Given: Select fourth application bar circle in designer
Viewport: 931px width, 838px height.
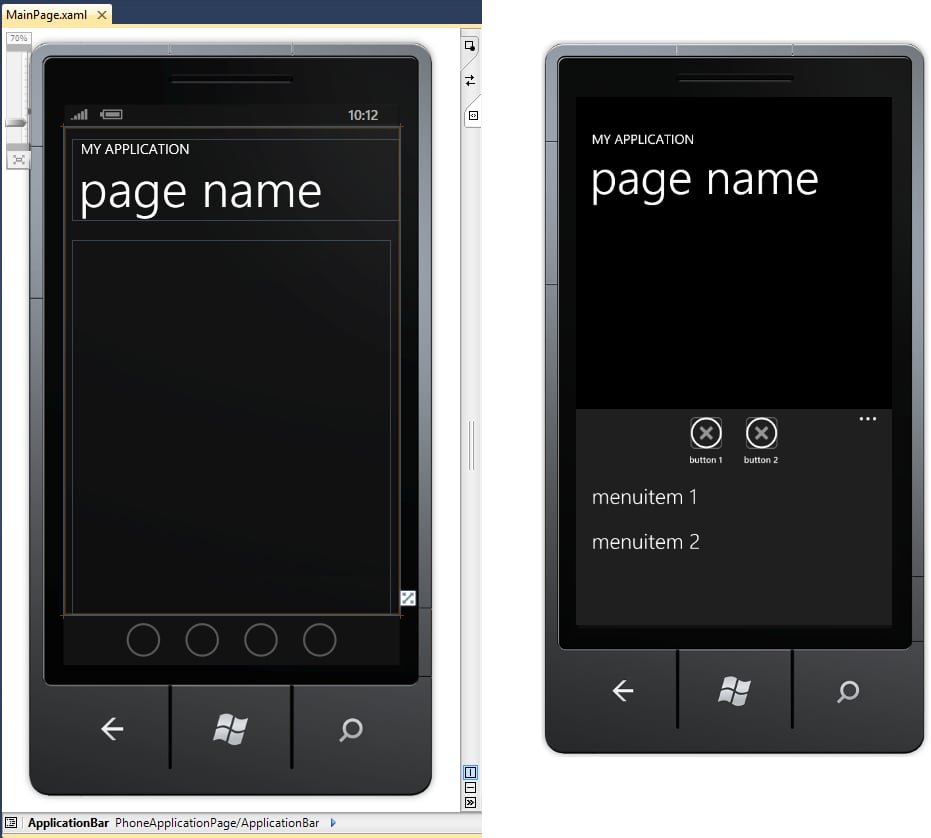Looking at the screenshot, I should [x=319, y=640].
